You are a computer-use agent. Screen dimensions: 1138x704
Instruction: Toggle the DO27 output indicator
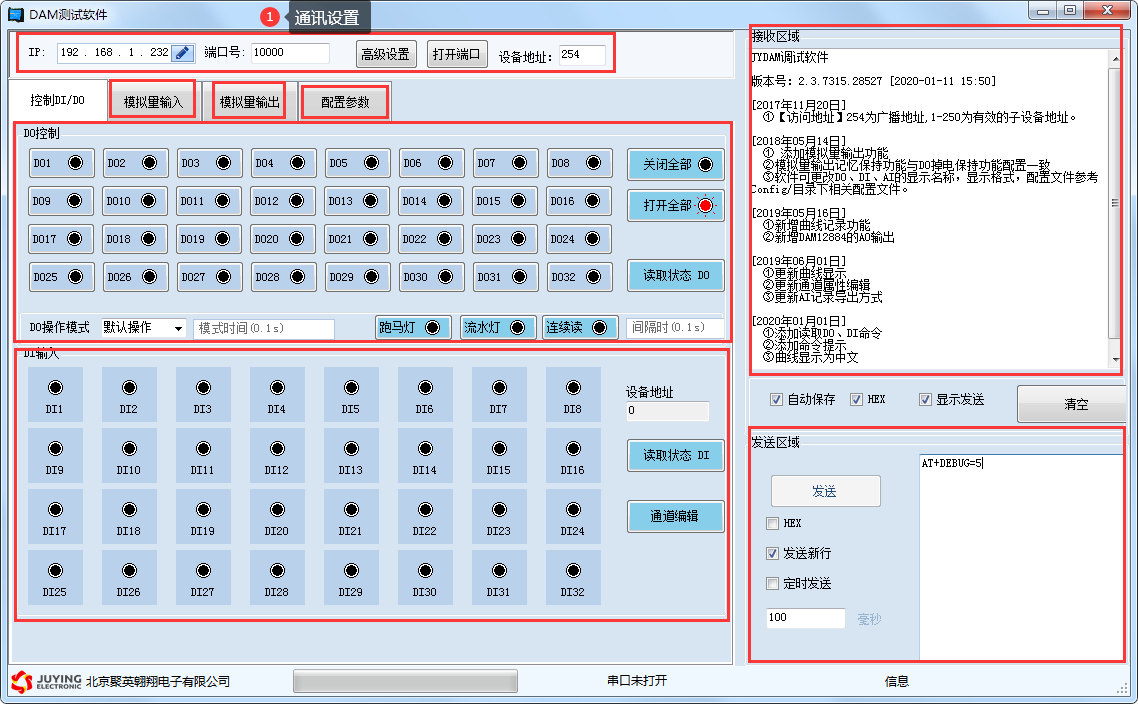point(222,277)
